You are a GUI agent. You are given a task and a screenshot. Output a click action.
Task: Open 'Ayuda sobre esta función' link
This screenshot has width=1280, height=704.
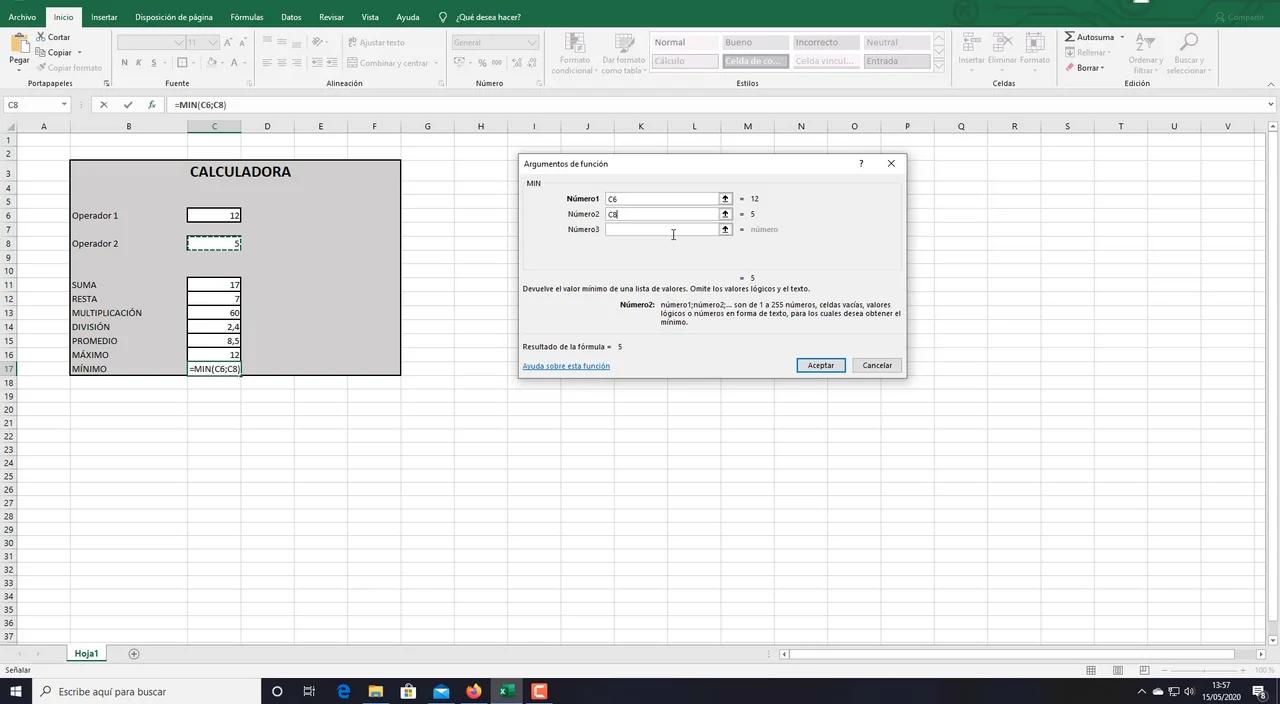(x=566, y=366)
